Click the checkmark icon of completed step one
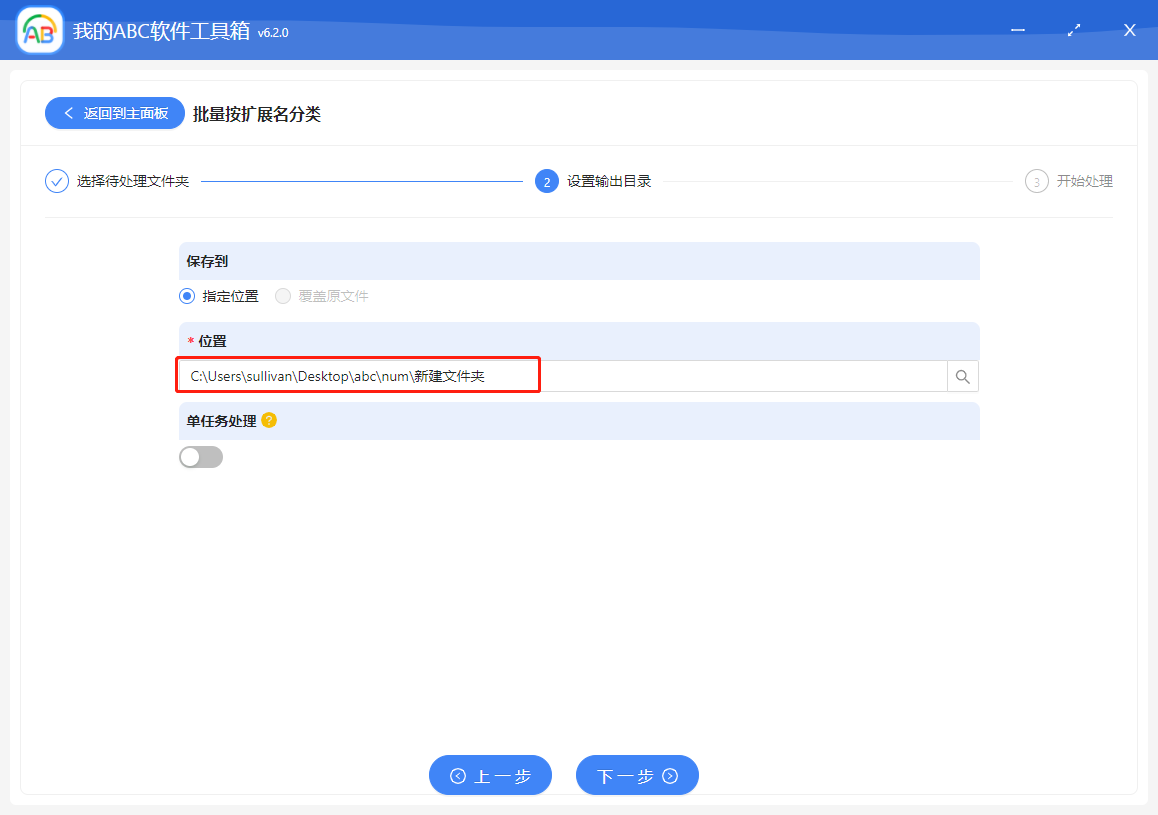1158x815 pixels. (x=56, y=181)
